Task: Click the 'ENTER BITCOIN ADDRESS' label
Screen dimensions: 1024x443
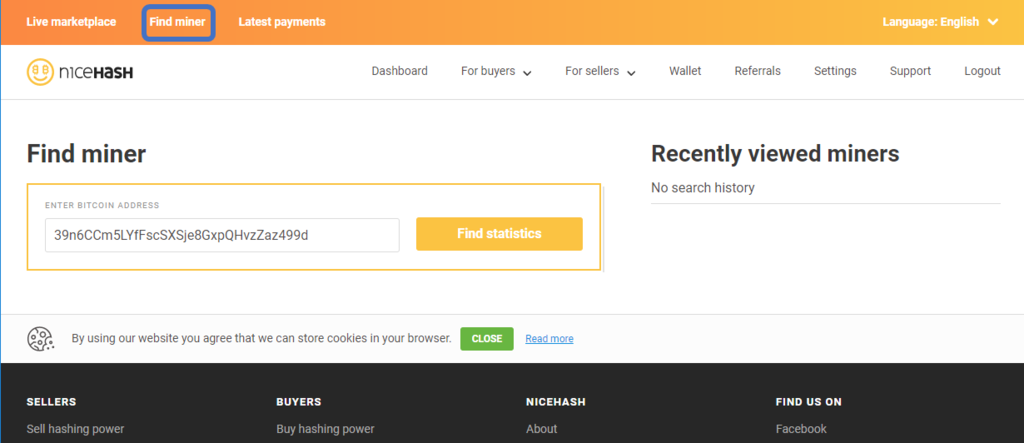Action: pos(102,205)
